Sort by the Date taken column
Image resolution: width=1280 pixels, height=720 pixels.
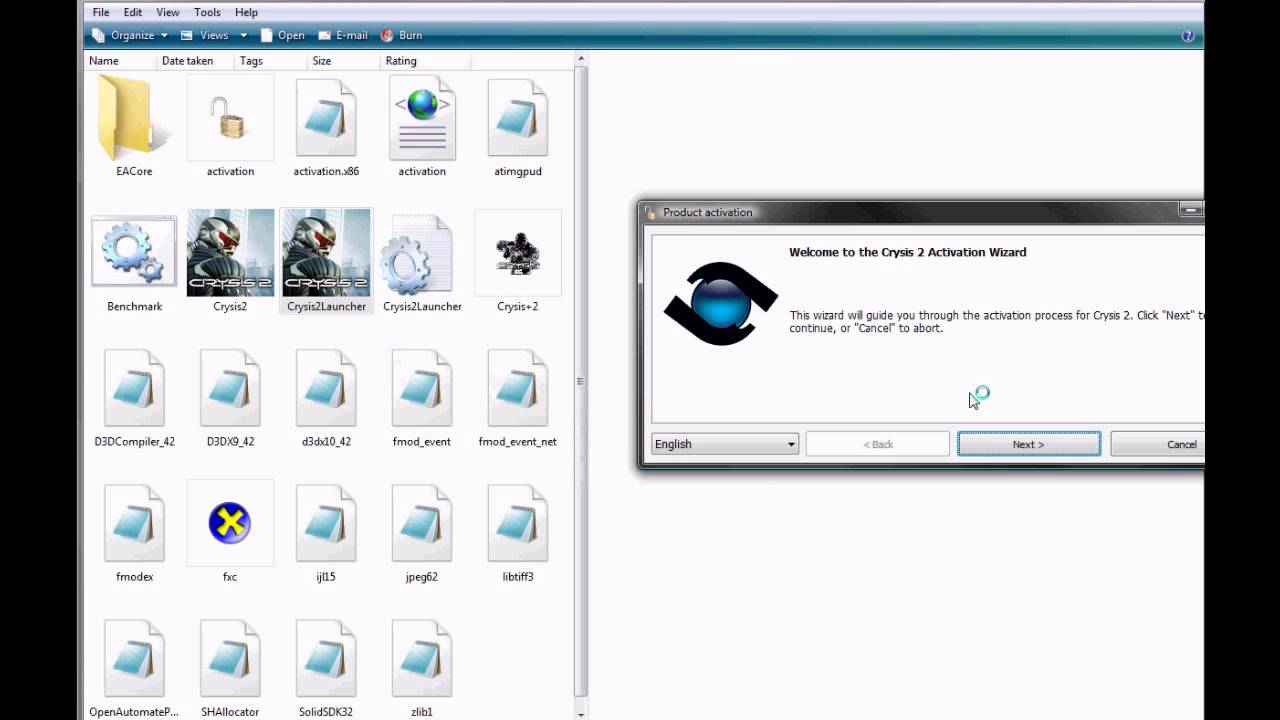tap(196, 61)
